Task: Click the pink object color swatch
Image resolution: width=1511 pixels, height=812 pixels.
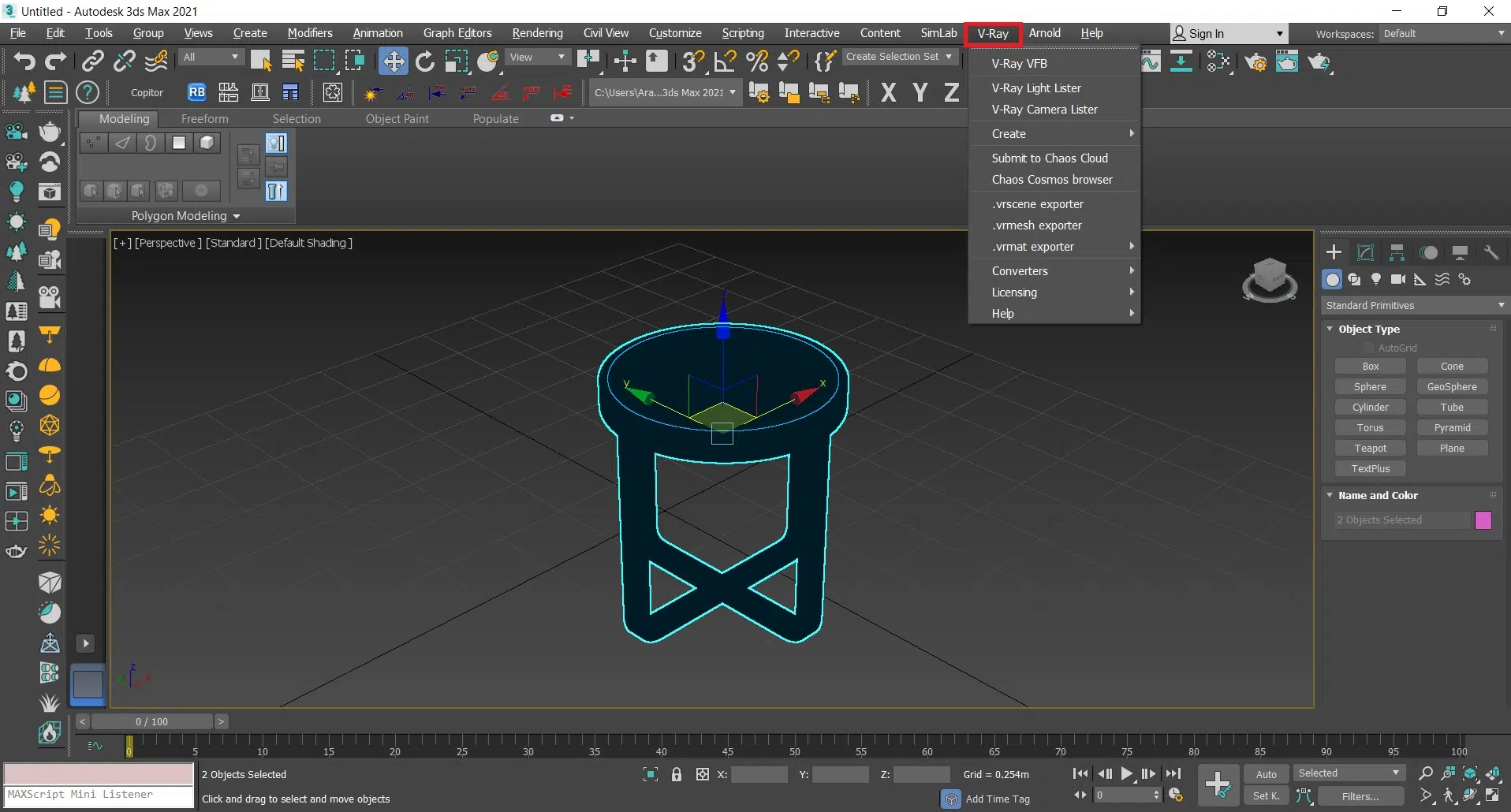Action: click(1483, 520)
